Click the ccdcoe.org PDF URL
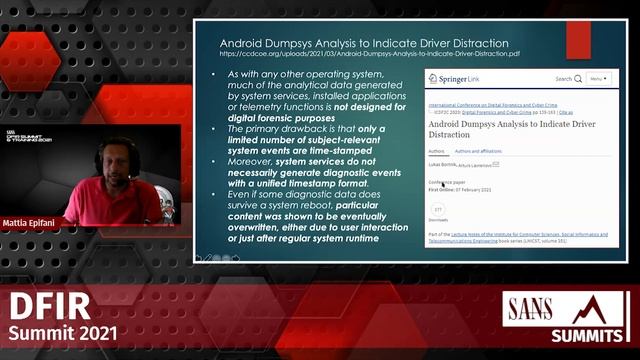Image resolution: width=640 pixels, height=360 pixels. coord(369,53)
